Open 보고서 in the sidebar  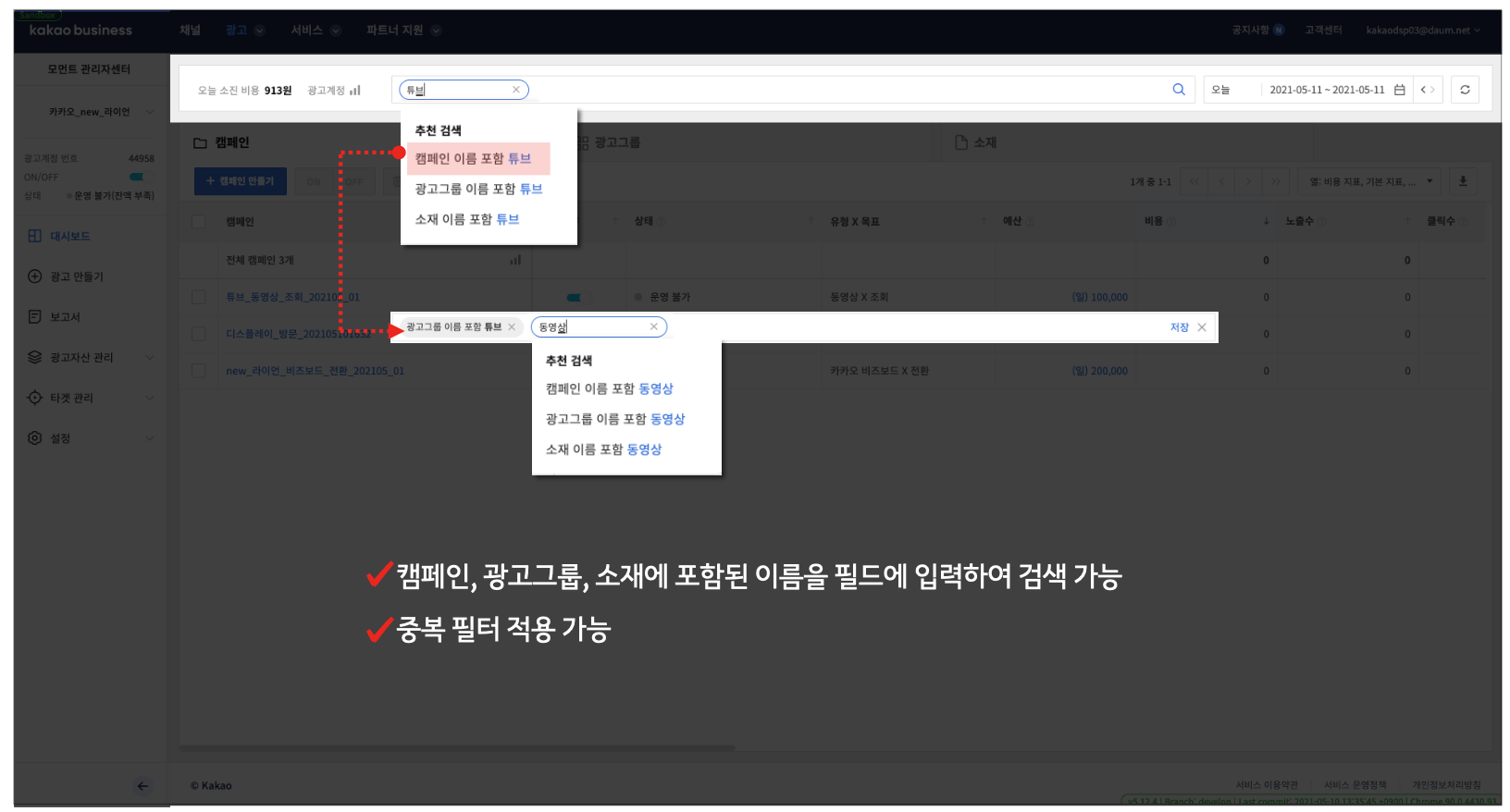pyautogui.click(x=65, y=317)
